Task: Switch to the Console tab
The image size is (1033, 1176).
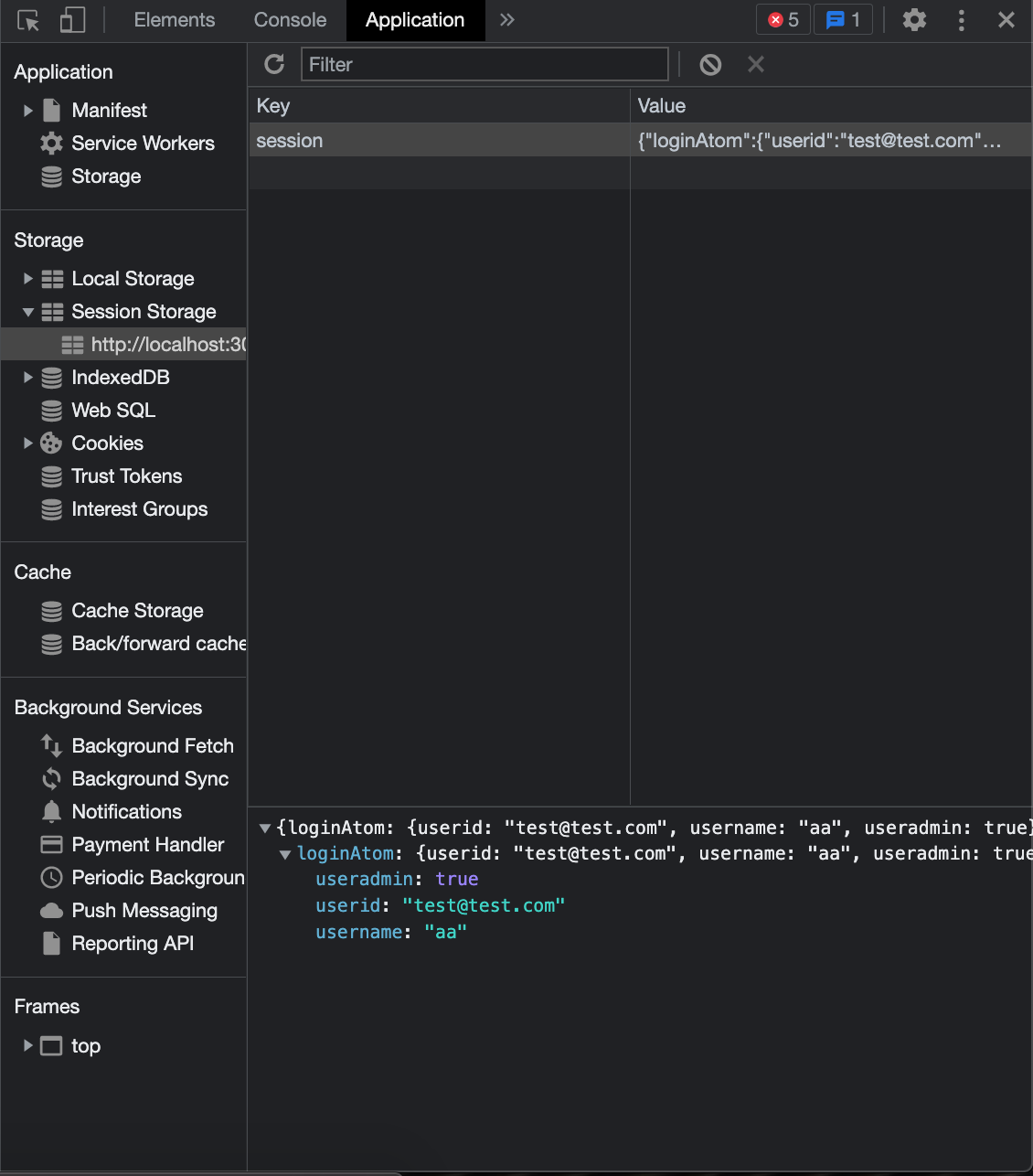Action: coord(290,20)
